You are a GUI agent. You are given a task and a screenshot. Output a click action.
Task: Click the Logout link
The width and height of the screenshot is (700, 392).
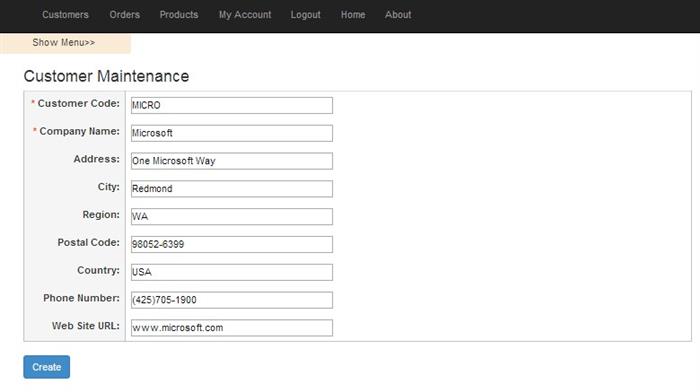pos(305,15)
